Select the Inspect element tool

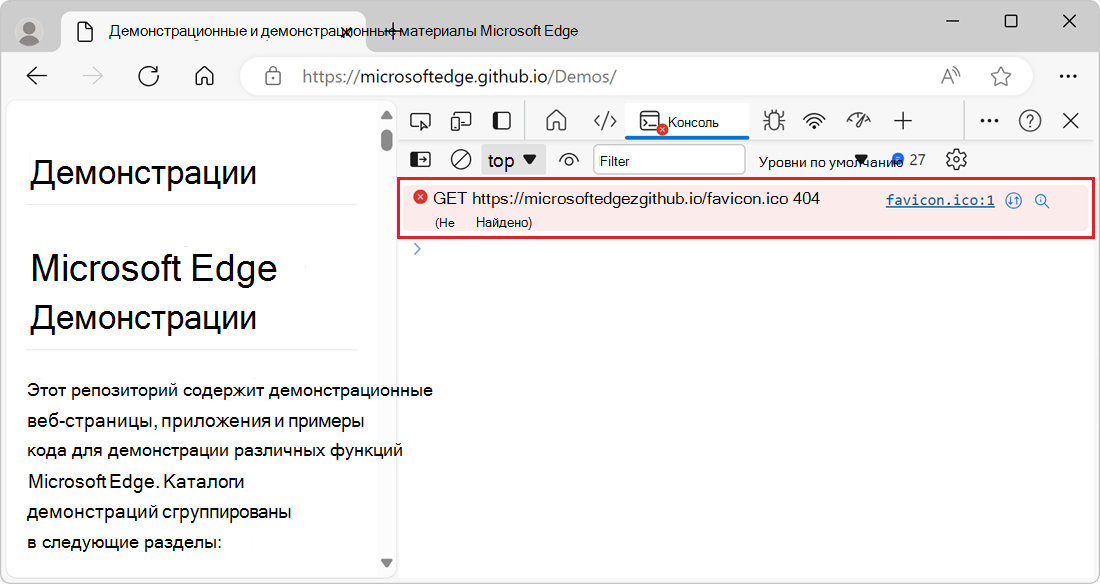[x=421, y=120]
